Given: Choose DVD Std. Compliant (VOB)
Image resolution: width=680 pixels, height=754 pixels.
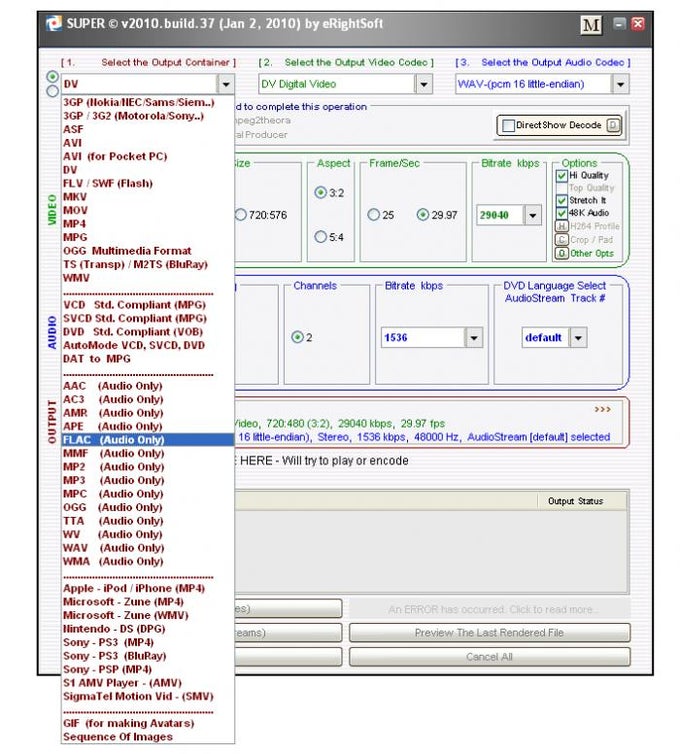Looking at the screenshot, I should (x=148, y=332).
